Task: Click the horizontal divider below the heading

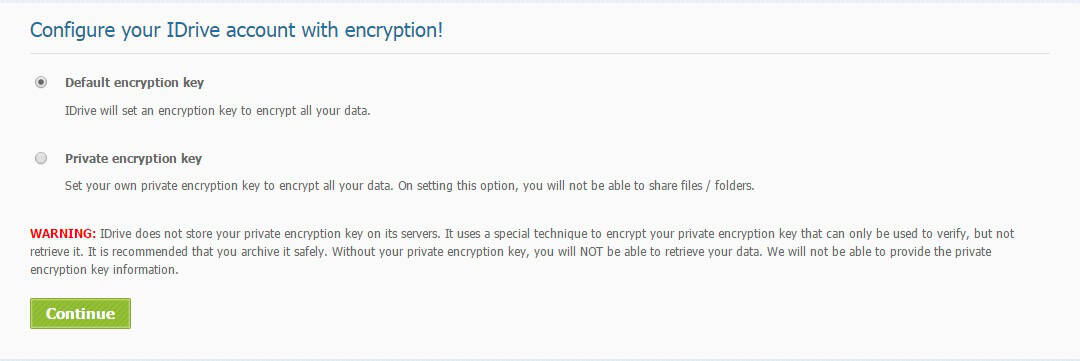Action: click(x=540, y=53)
